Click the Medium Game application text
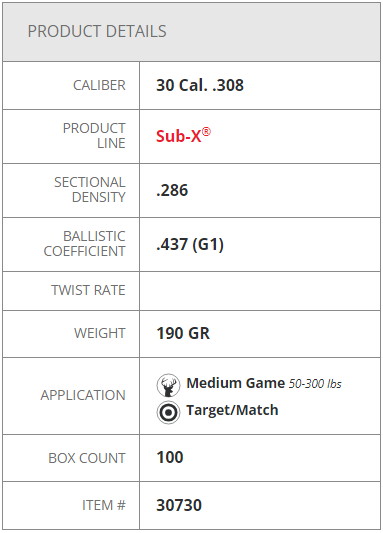The image size is (383, 533). pyautogui.click(x=236, y=383)
